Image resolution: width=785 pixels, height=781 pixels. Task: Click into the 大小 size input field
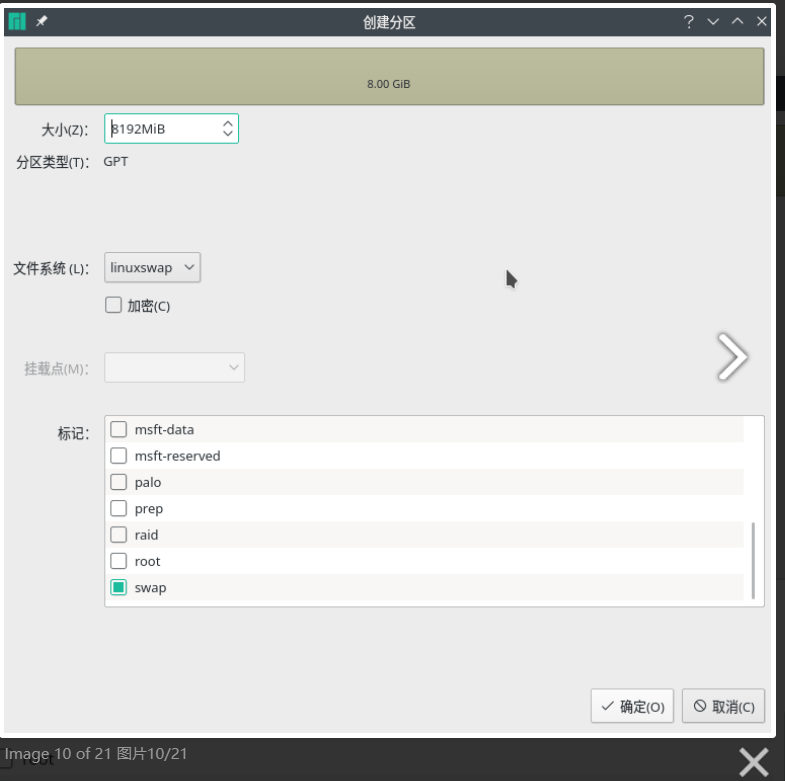160,129
